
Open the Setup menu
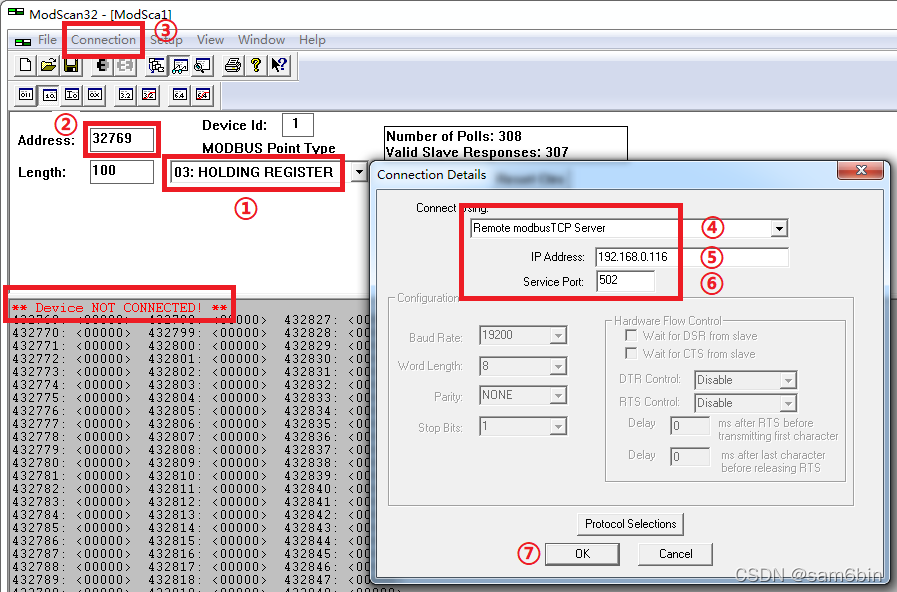click(166, 40)
